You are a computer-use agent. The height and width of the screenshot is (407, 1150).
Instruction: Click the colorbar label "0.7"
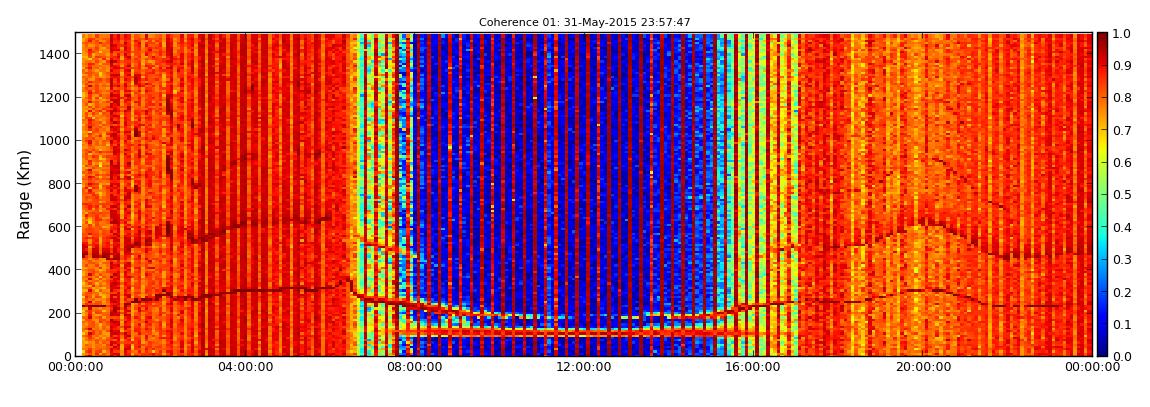[1121, 131]
